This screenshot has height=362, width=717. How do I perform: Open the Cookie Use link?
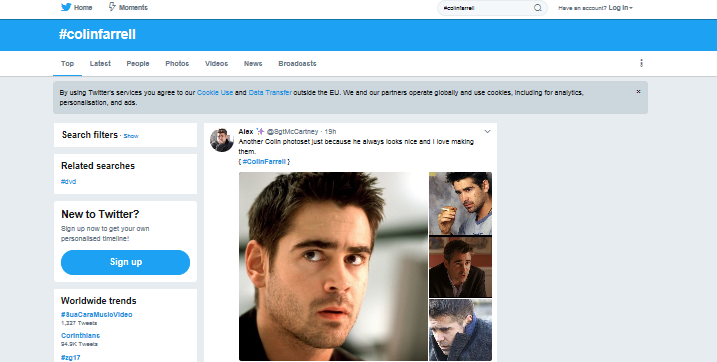[x=215, y=92]
